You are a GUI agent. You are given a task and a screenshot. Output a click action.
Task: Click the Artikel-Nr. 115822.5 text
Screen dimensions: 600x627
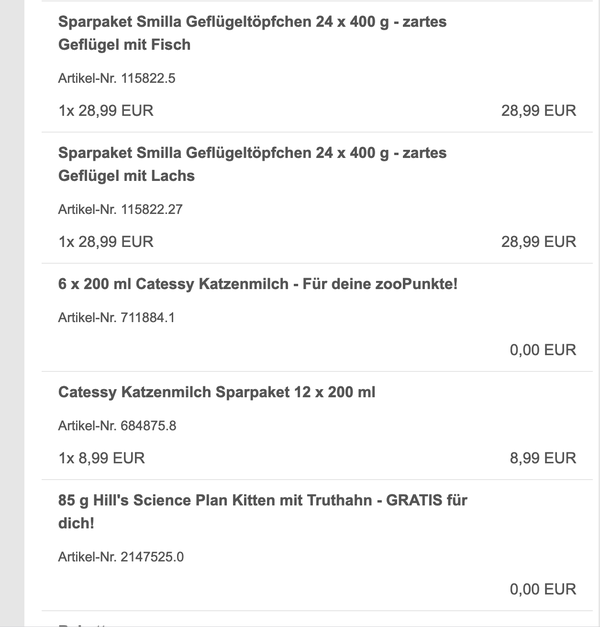[116, 78]
